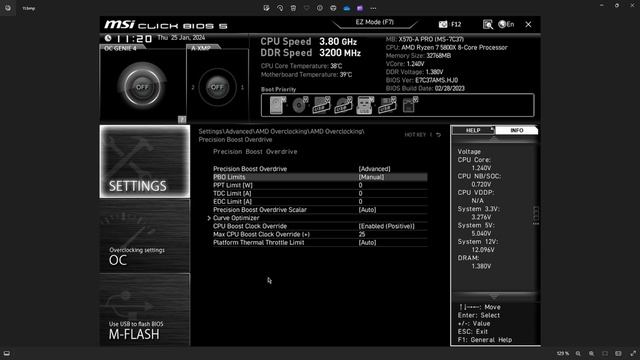640x360 pixels.
Task: Click the rotate icon in Photos toolbar
Action: tap(280, 8)
